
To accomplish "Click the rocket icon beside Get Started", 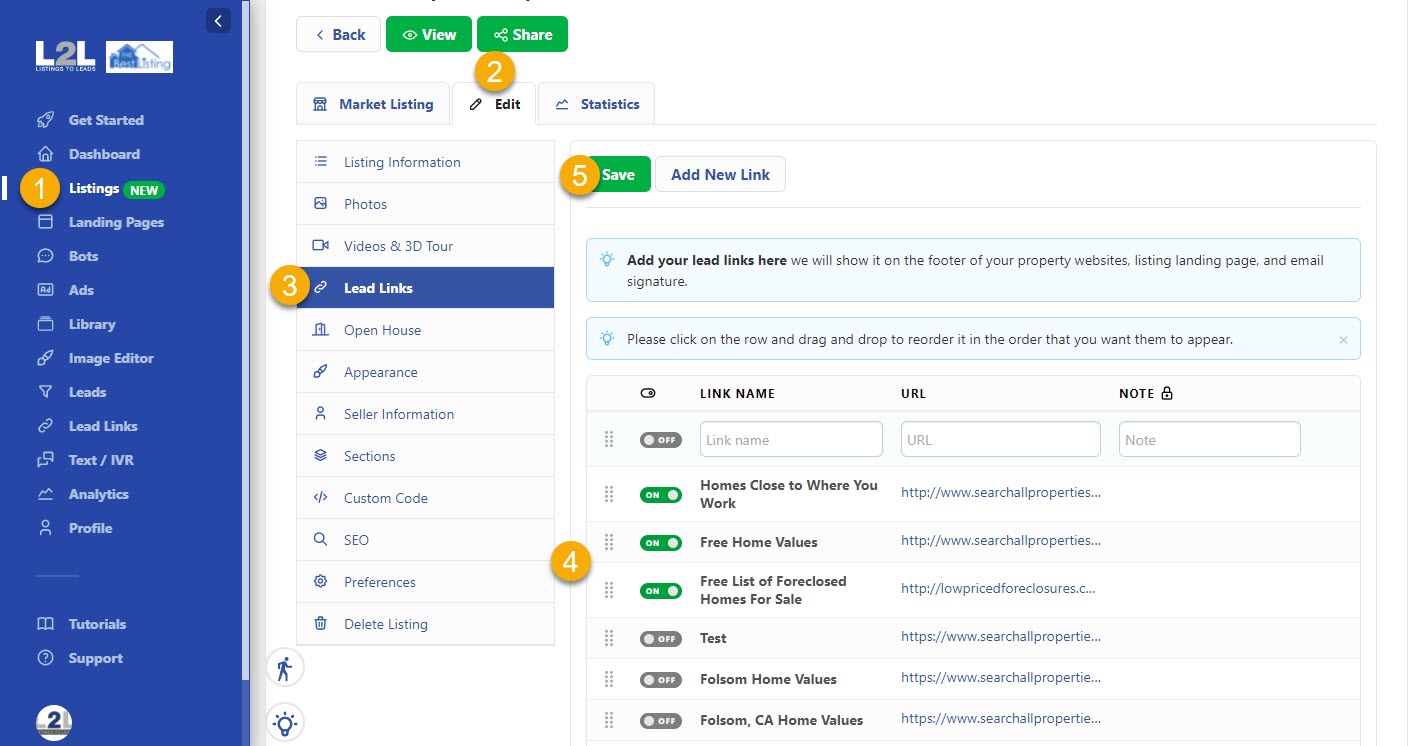I will (x=45, y=120).
